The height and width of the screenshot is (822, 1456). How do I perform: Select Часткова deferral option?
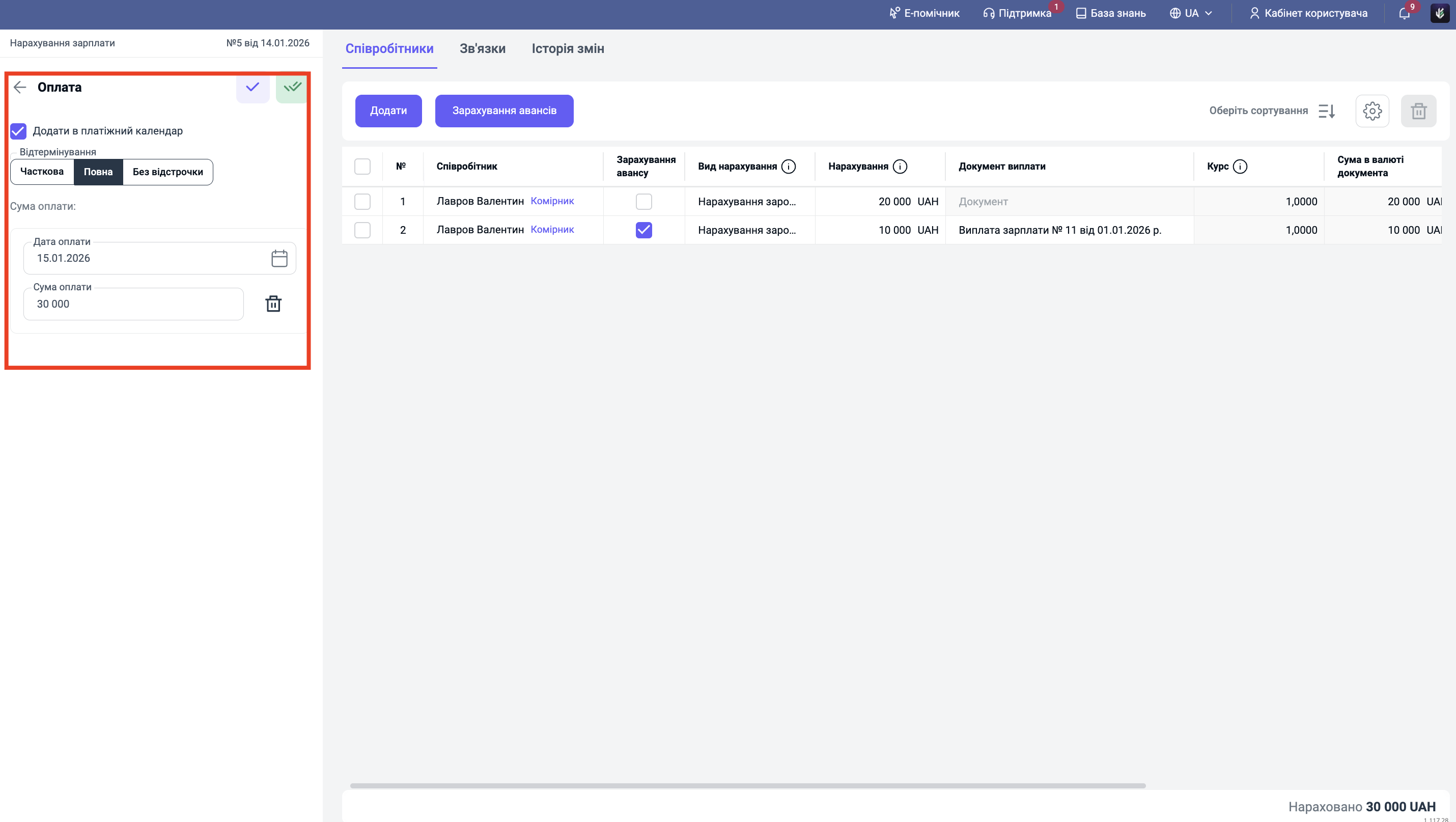(42, 172)
